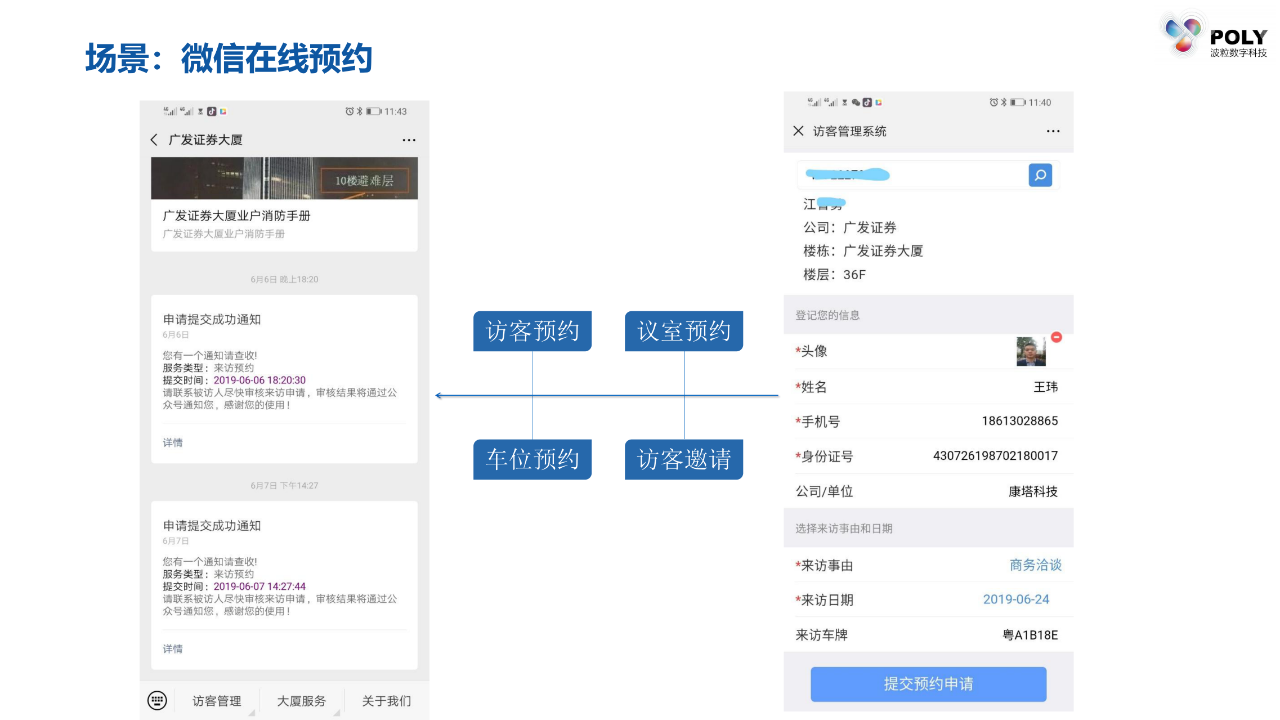
Task: Click the 2019-06-07 14:27:44 timestamp
Action: pyautogui.click(x=260, y=586)
